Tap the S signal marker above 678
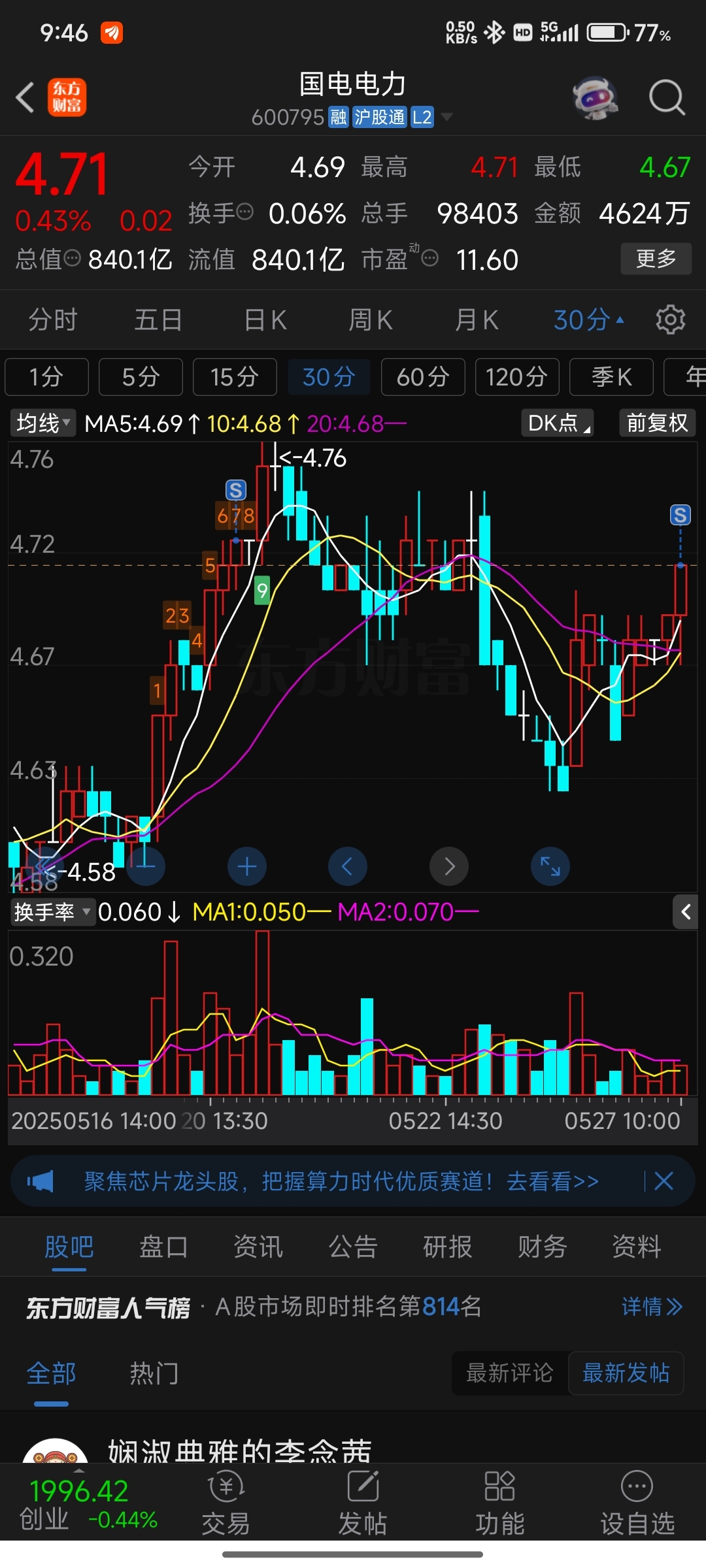The image size is (706, 1568). (235, 490)
